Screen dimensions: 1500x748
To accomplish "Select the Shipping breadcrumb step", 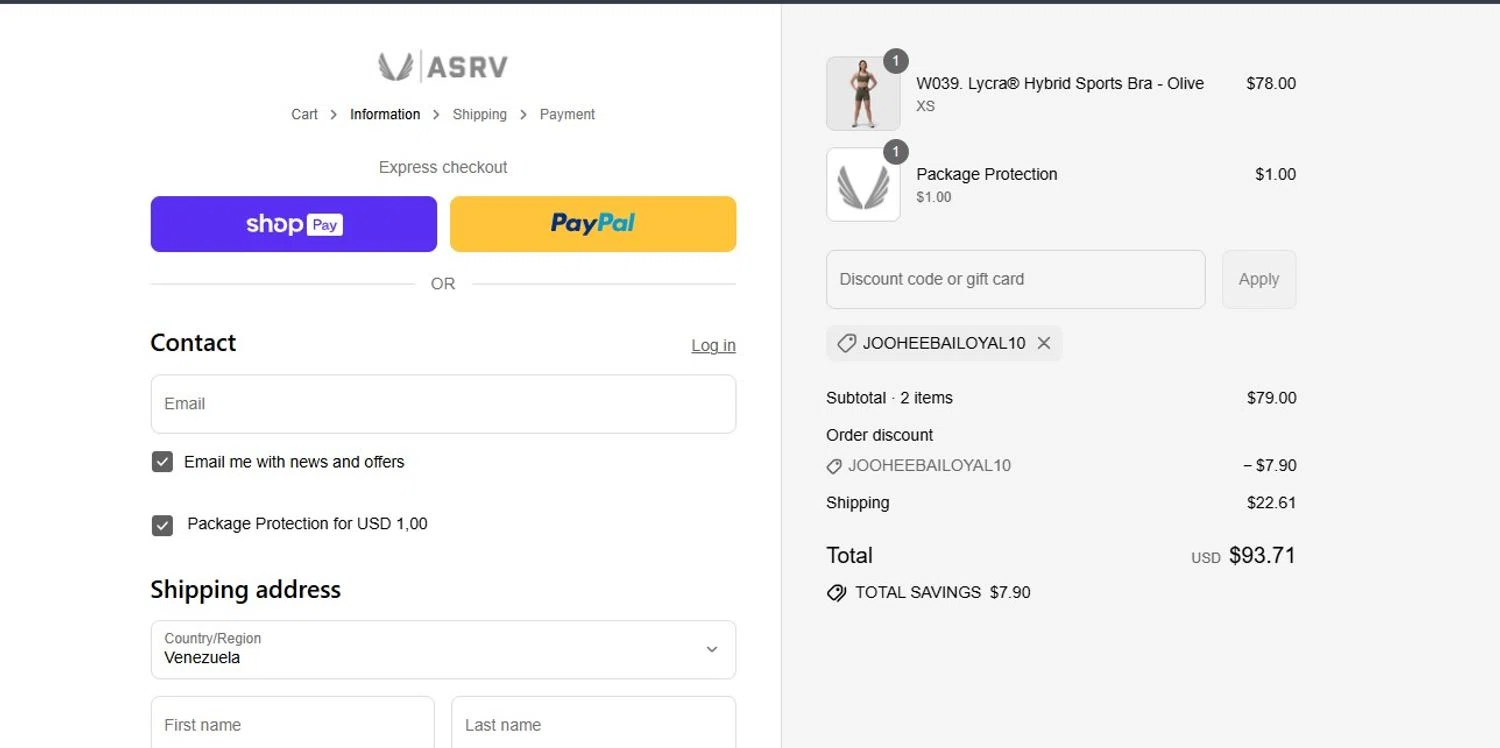I will pyautogui.click(x=480, y=115).
